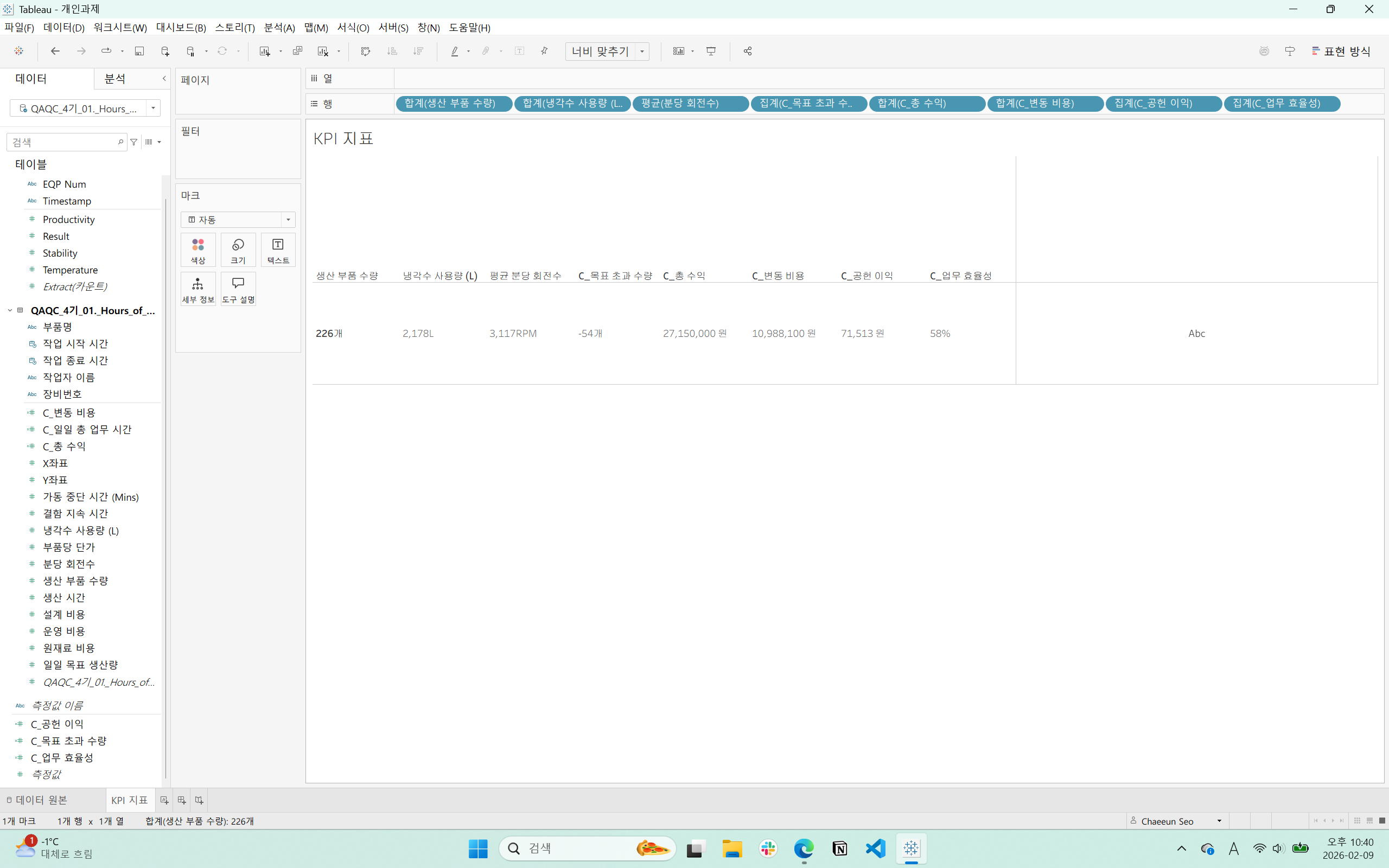1389x868 pixels.
Task: Click the Share workbook icon
Action: click(x=747, y=51)
